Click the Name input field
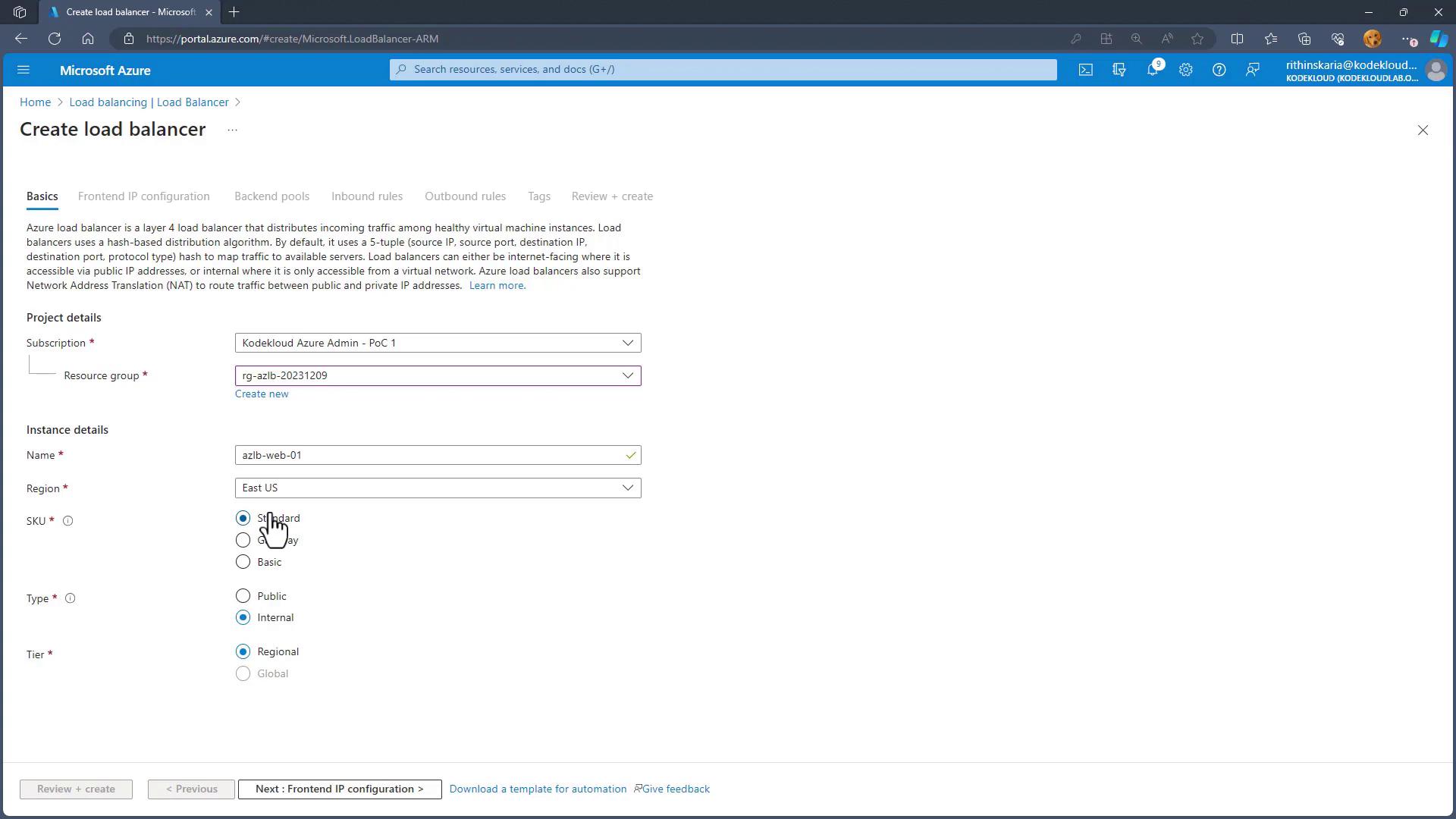The width and height of the screenshot is (1456, 819). click(x=428, y=455)
